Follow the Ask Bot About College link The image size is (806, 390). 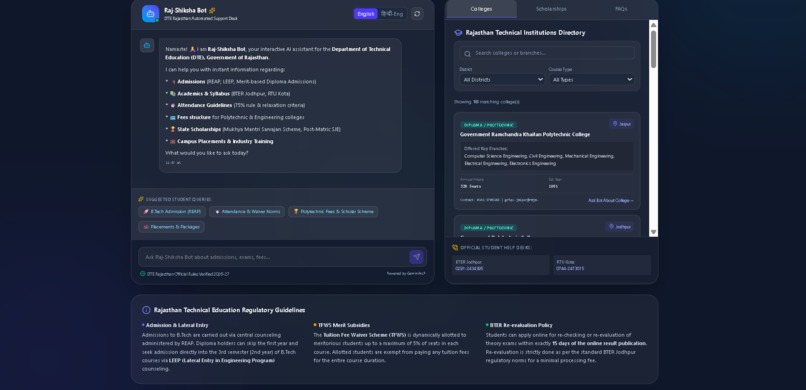611,200
